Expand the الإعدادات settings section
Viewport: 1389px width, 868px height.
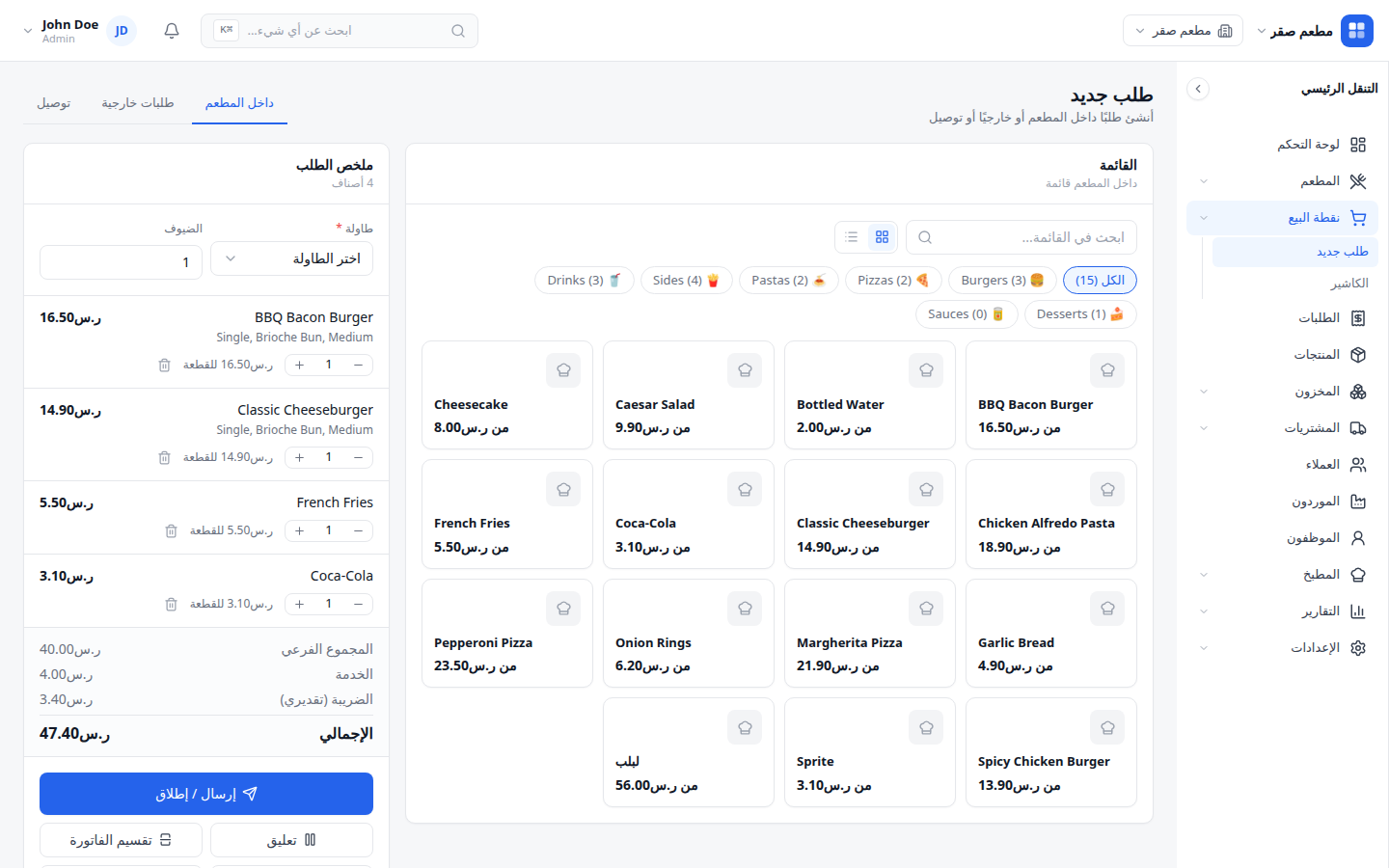tap(1282, 648)
